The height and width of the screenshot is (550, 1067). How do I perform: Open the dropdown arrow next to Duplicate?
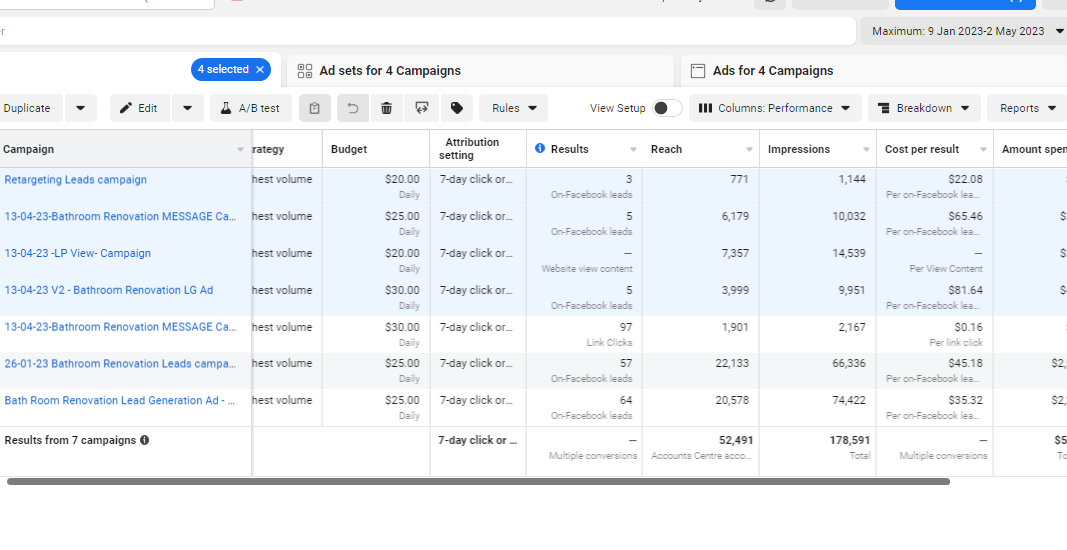[x=80, y=108]
